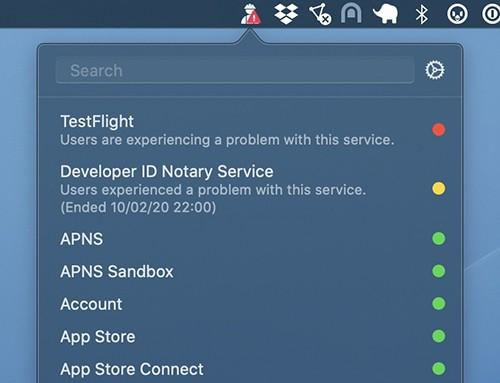Click the elephant menu bar icon
The image size is (500, 383).
coord(386,14)
